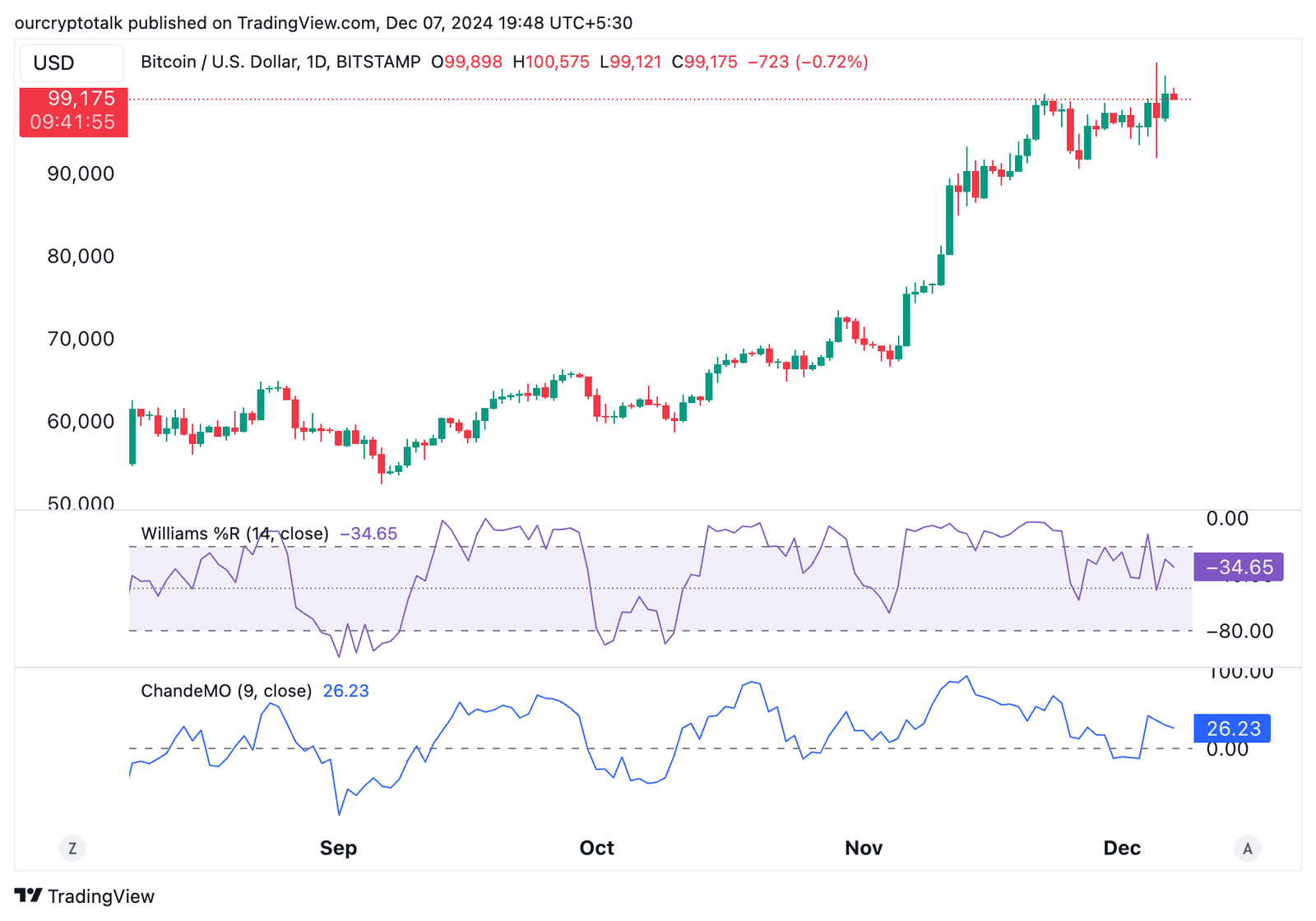Click the Bitcoin / U.S. Dollar symbol title

(x=280, y=62)
